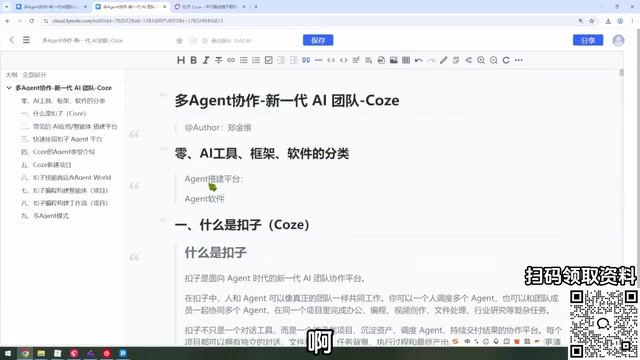Image resolution: width=640 pixels, height=360 pixels.
Task: Insert a table
Action: tap(406, 60)
